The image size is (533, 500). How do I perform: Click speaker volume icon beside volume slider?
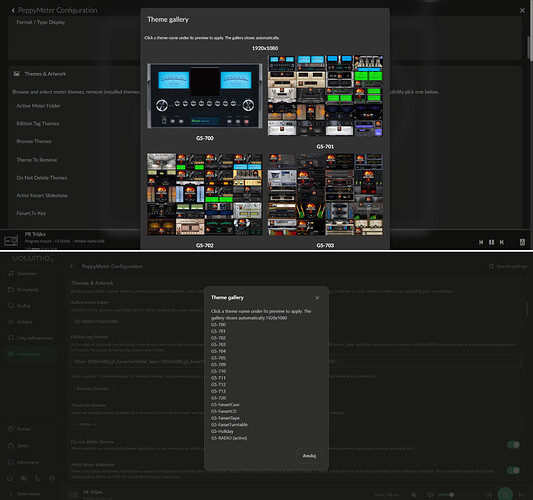coord(430,495)
